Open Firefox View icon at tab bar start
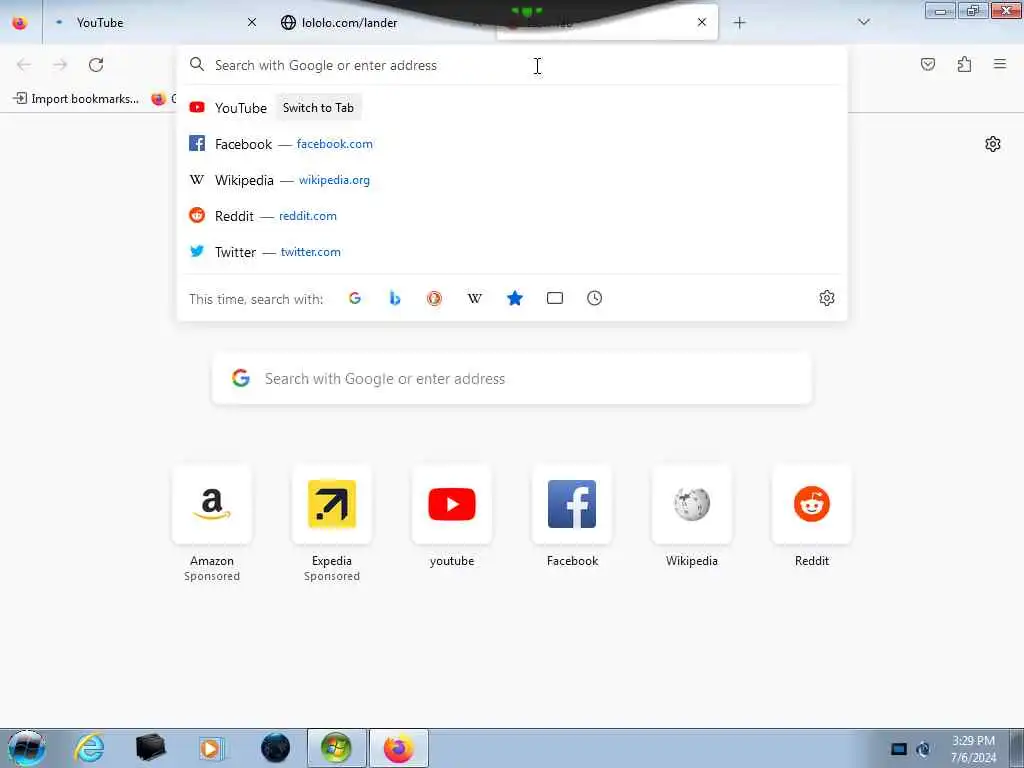The height and width of the screenshot is (768, 1024). [x=20, y=22]
